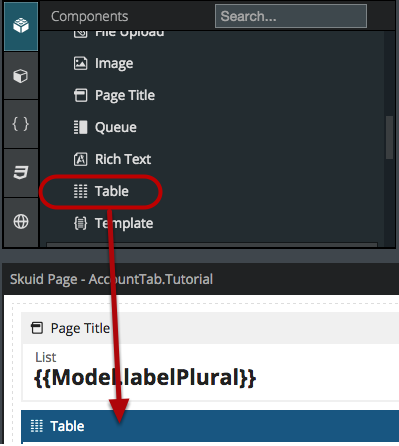Focus the components Search field
This screenshot has height=446, width=399.
(291, 16)
